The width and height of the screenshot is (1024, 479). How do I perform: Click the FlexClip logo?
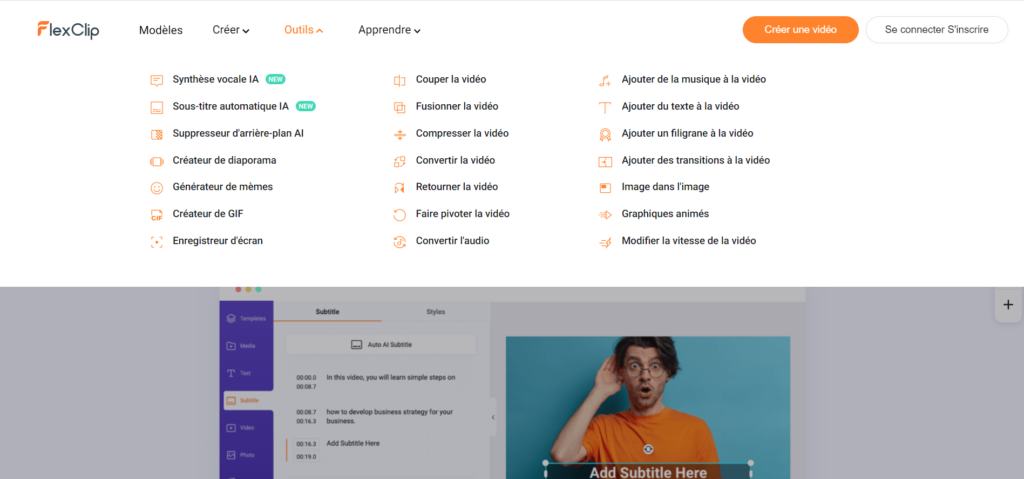(x=68, y=30)
